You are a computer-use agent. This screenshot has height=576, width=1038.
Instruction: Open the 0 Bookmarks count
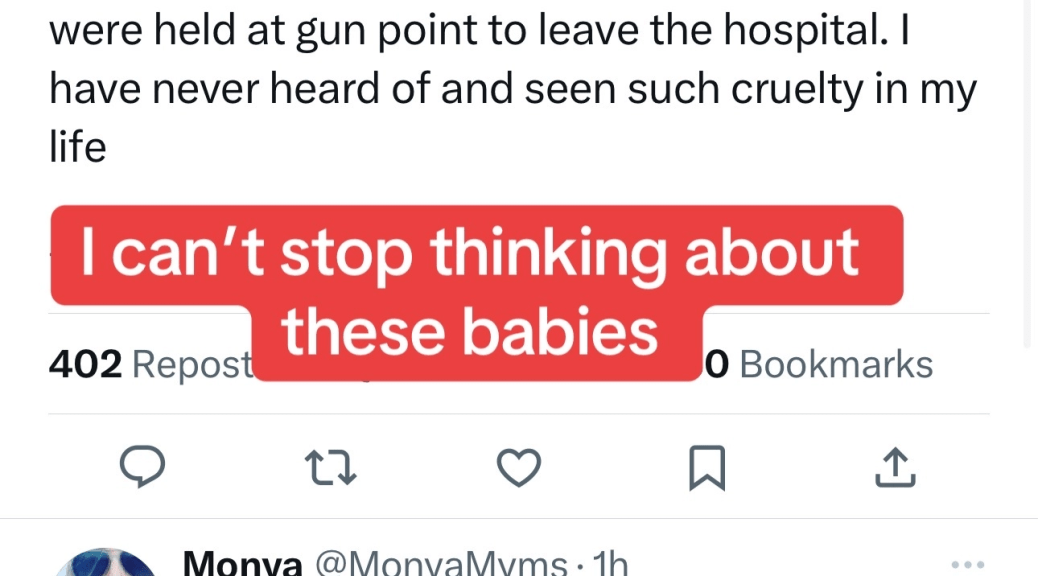pos(819,365)
